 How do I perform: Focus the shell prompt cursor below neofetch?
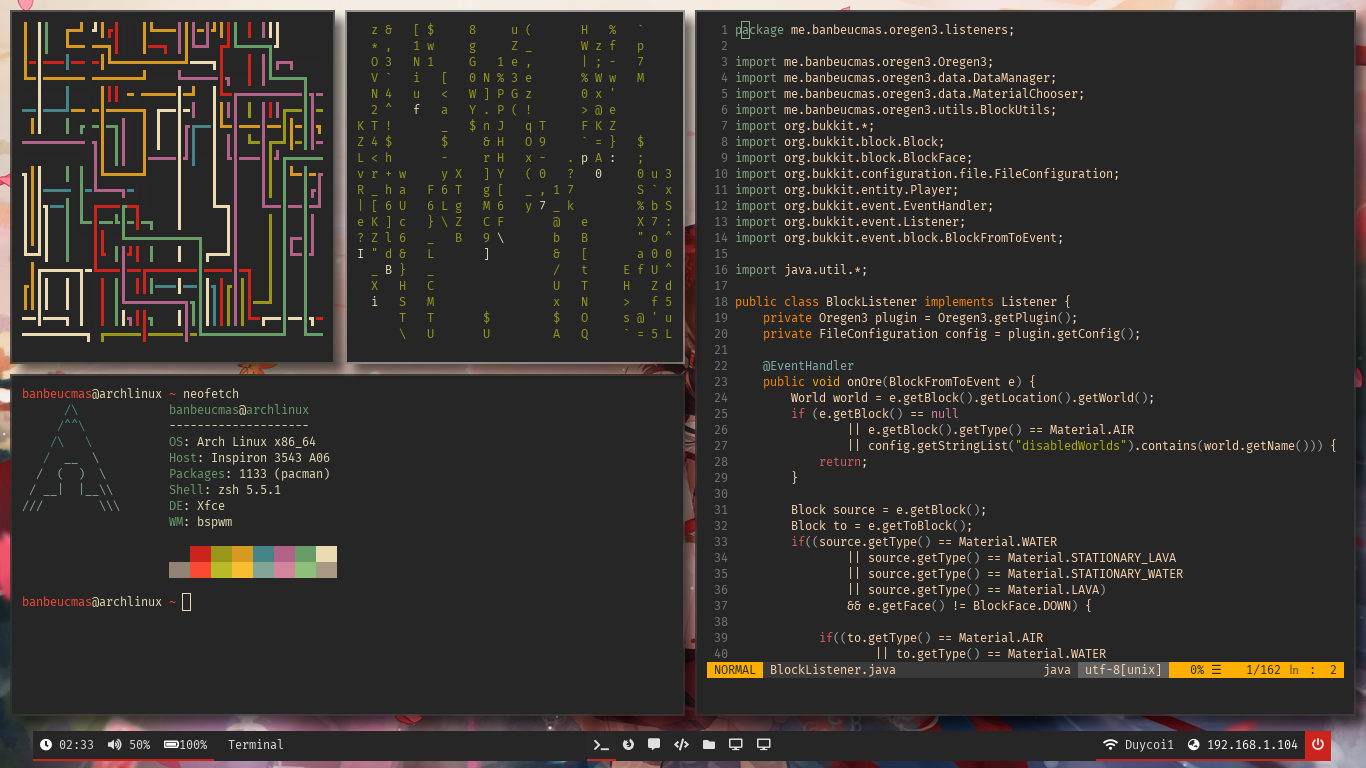tap(186, 602)
